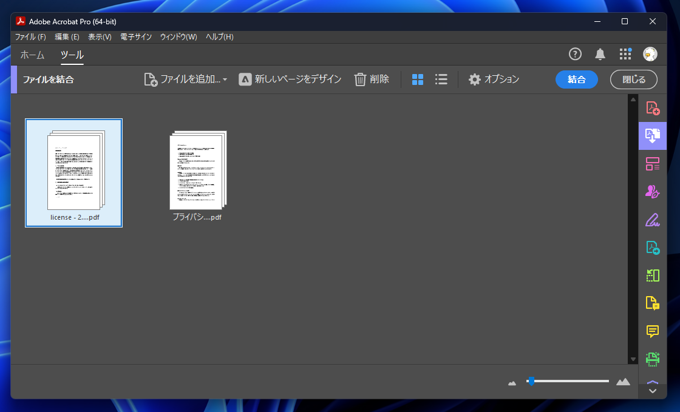Click the 閉じる button
This screenshot has height=412, width=680.
(633, 80)
